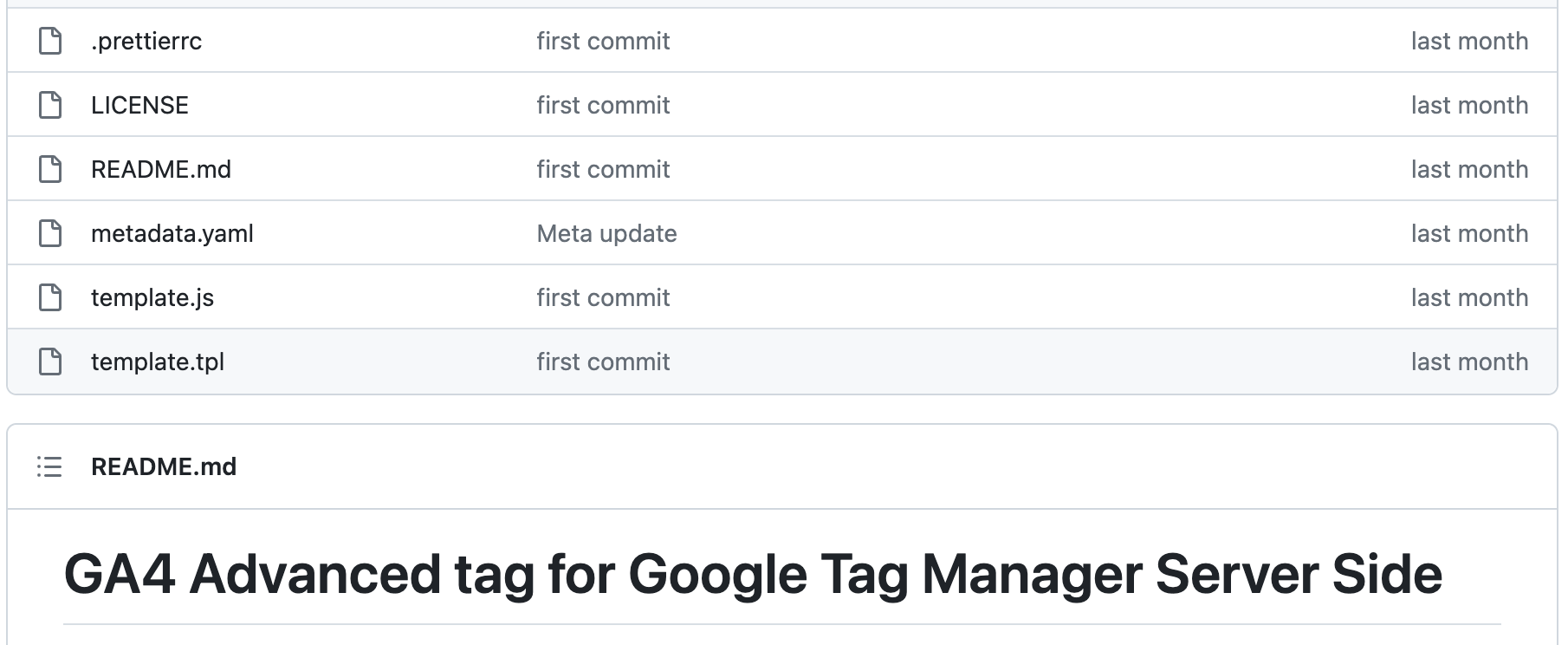
Task: View the first commit for template.tpl
Action: 603,362
